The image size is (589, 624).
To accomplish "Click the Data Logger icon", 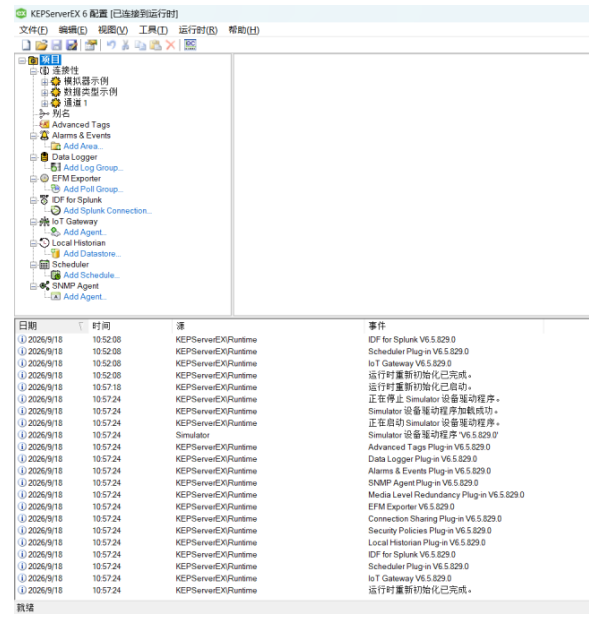I will tap(44, 157).
